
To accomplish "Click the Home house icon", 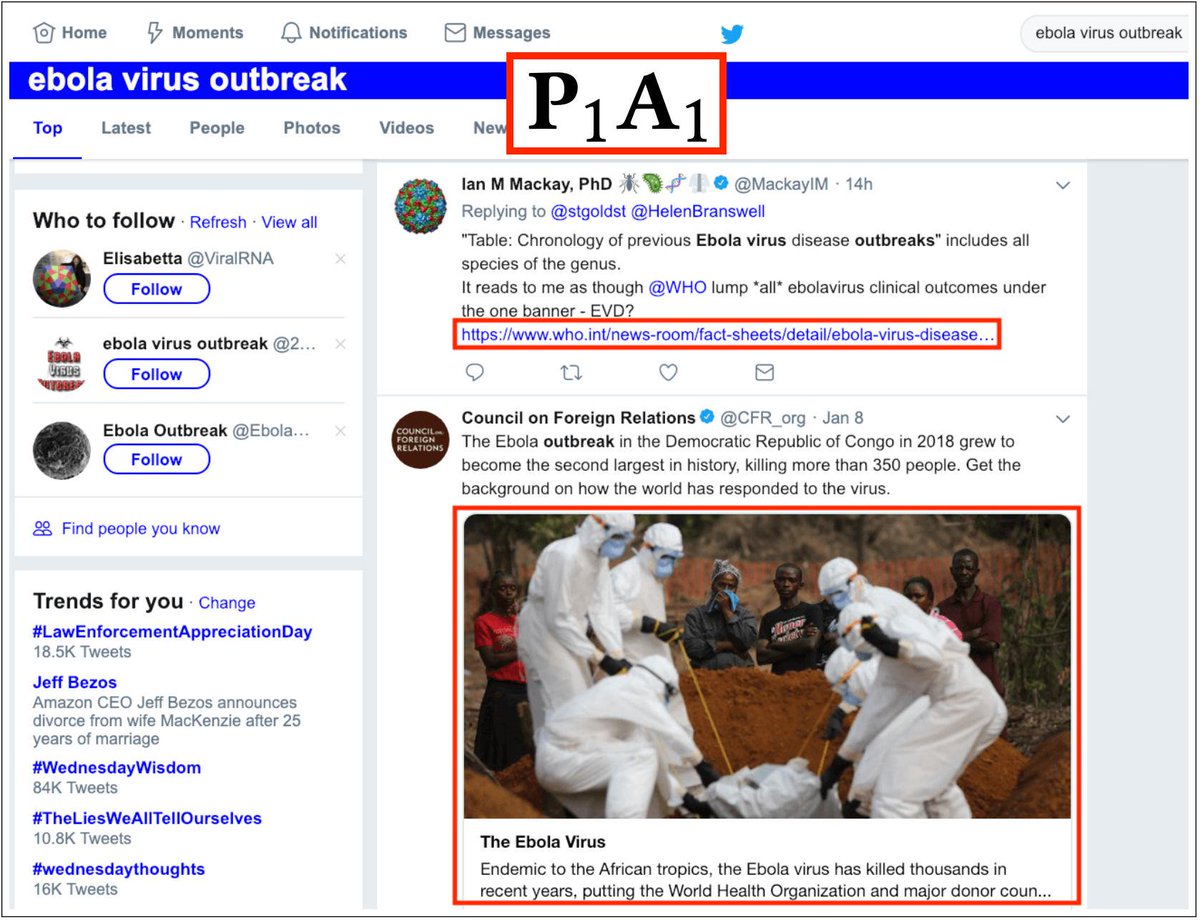I will coord(43,33).
